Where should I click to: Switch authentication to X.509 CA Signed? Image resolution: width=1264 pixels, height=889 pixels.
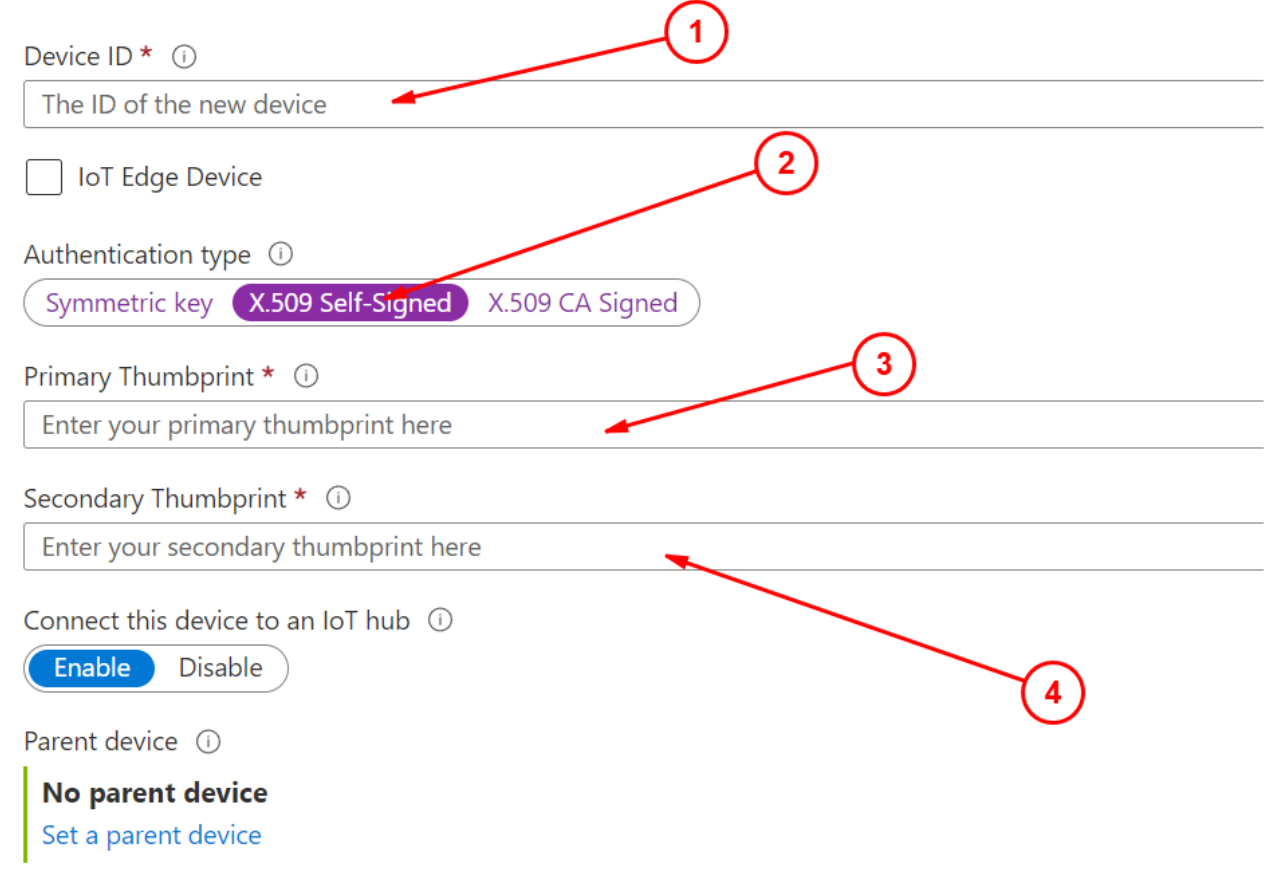click(x=582, y=303)
